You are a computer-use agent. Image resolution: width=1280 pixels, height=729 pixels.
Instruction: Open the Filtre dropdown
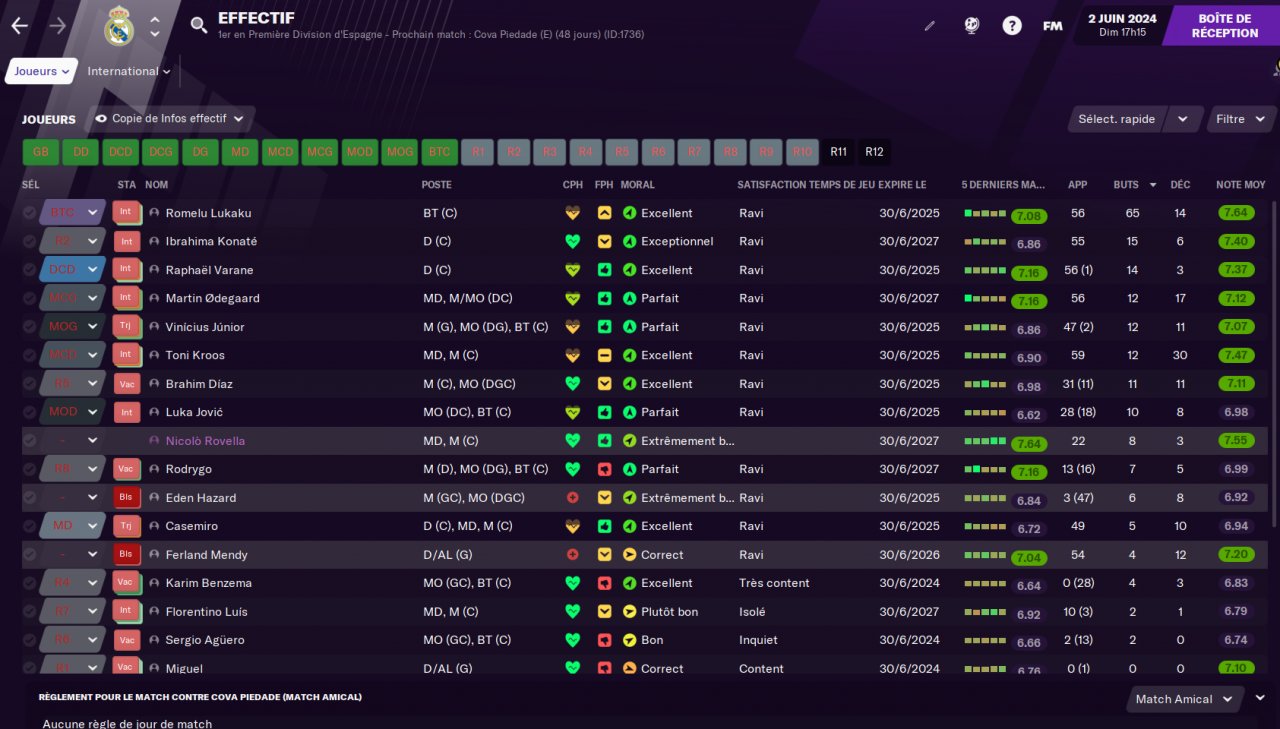coord(1241,119)
